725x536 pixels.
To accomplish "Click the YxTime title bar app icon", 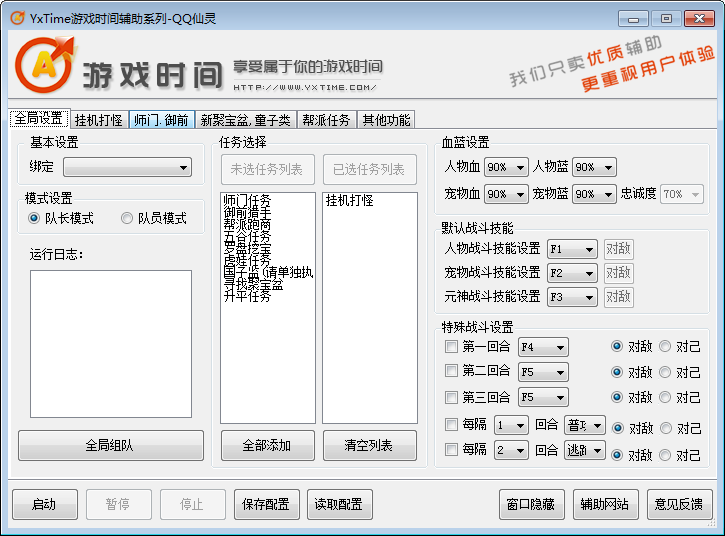I will pos(16,17).
